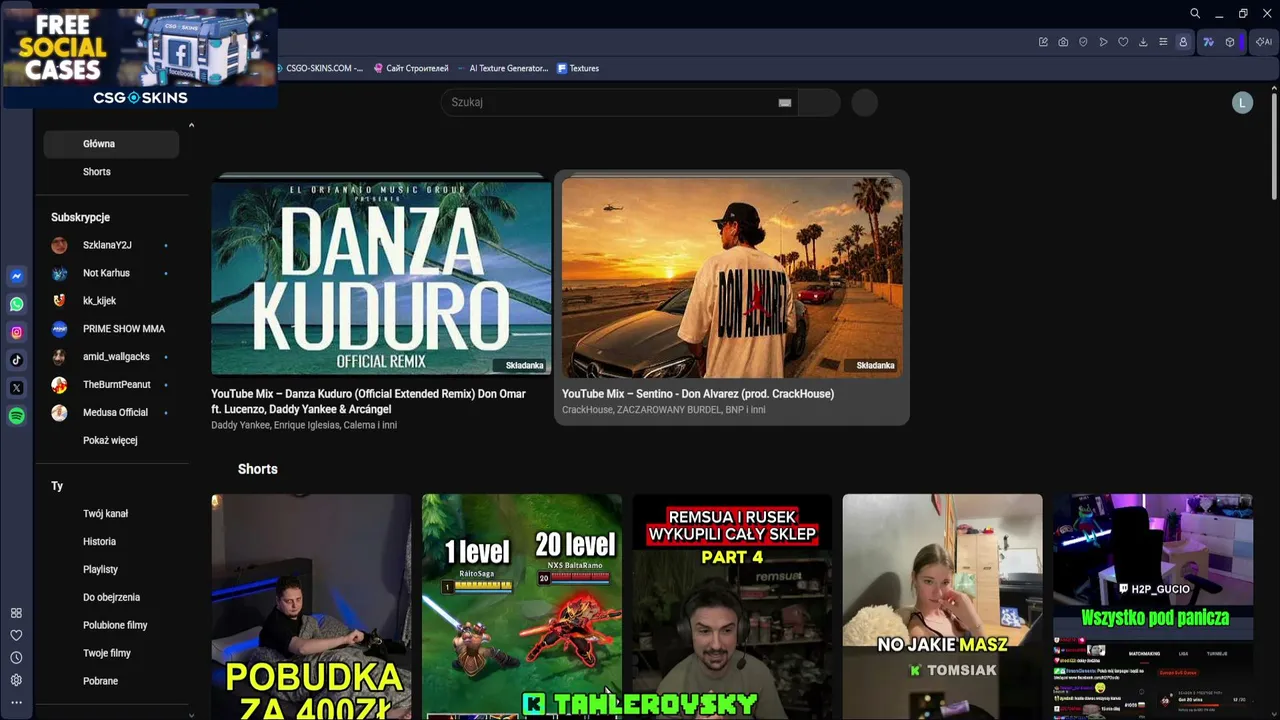
Task: Open browser settings gear in sidebar
Action: click(x=16, y=680)
